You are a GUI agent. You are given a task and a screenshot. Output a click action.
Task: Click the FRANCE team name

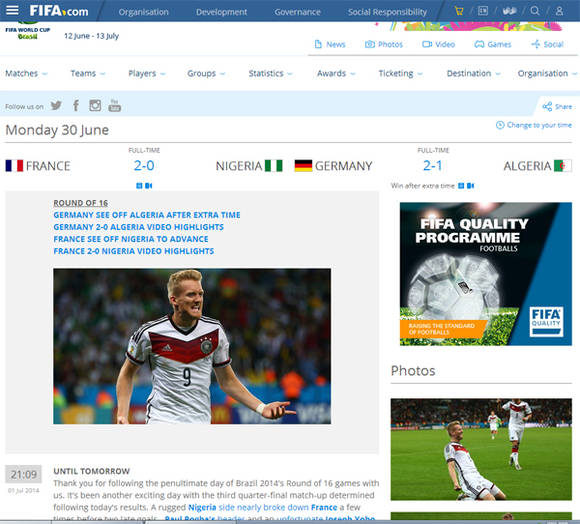click(x=48, y=166)
